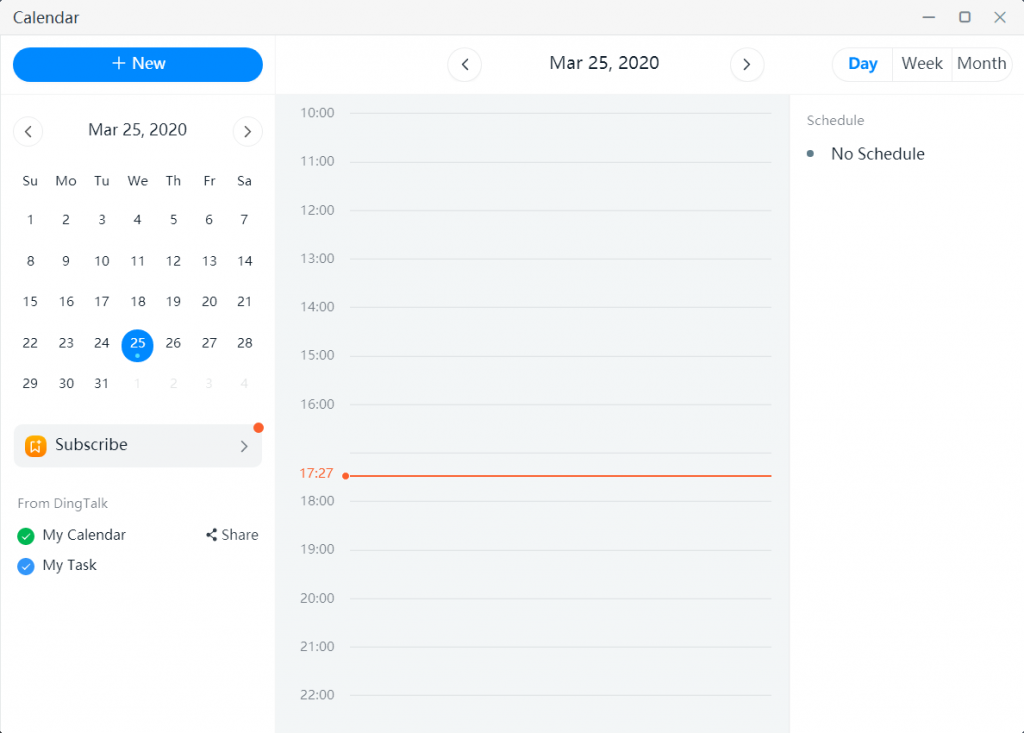Image resolution: width=1024 pixels, height=733 pixels.
Task: Switch to the Week view tab
Action: point(921,64)
